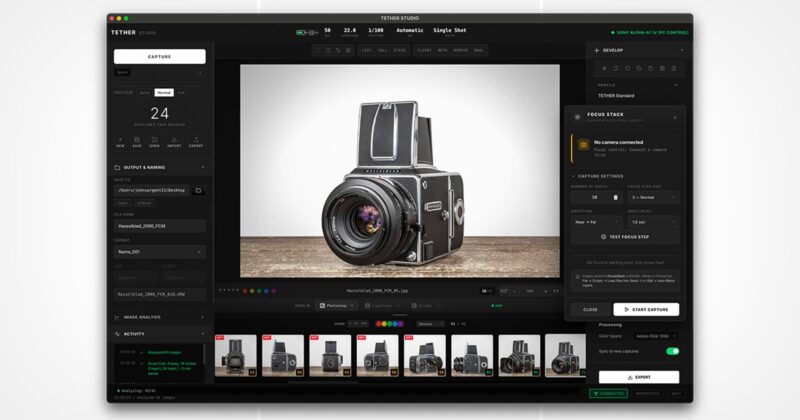Image resolution: width=800 pixels, height=420 pixels.
Task: Switch to CULL view in the top toolbar
Action: click(x=383, y=50)
